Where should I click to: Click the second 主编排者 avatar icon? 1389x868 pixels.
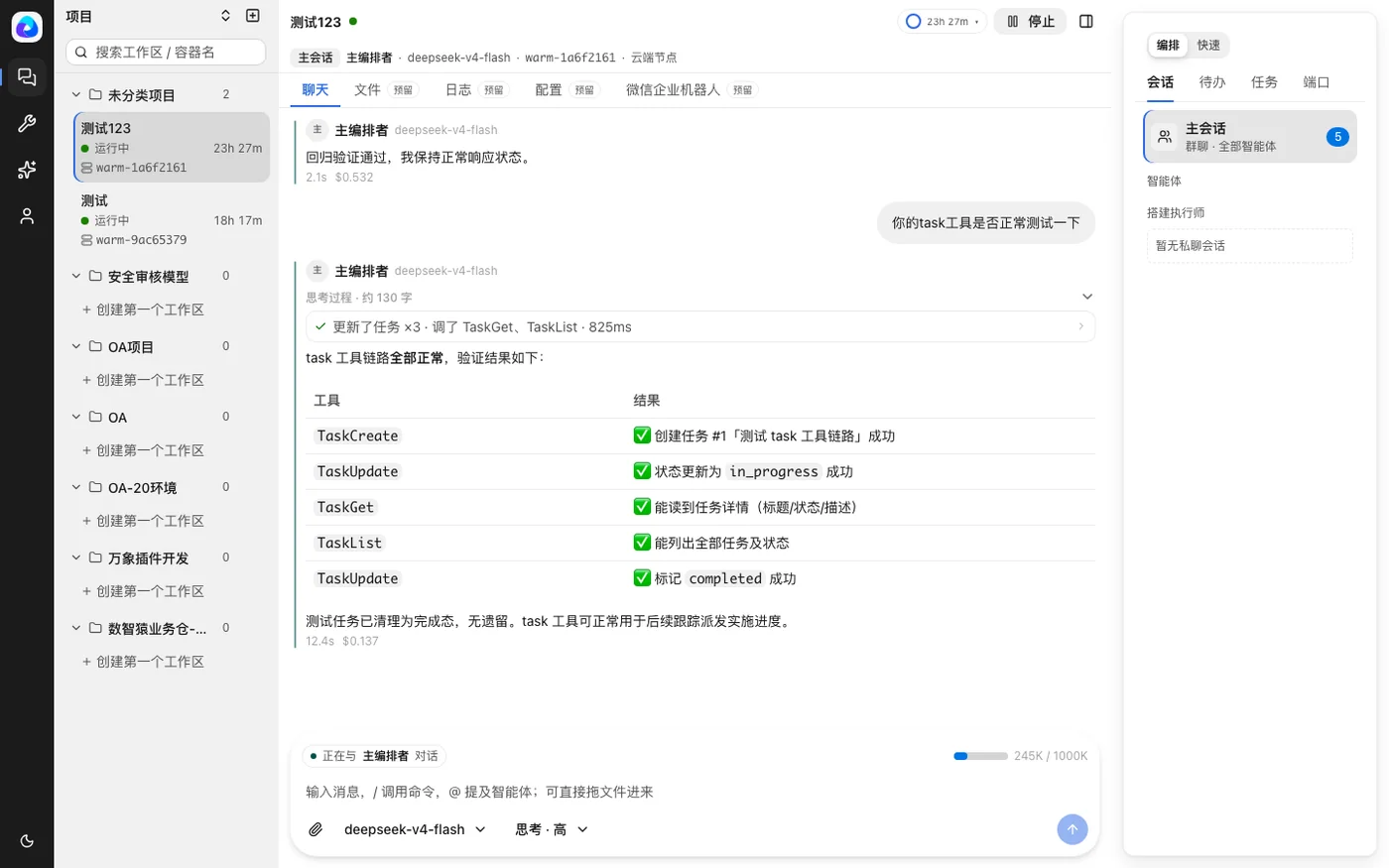[x=317, y=270]
